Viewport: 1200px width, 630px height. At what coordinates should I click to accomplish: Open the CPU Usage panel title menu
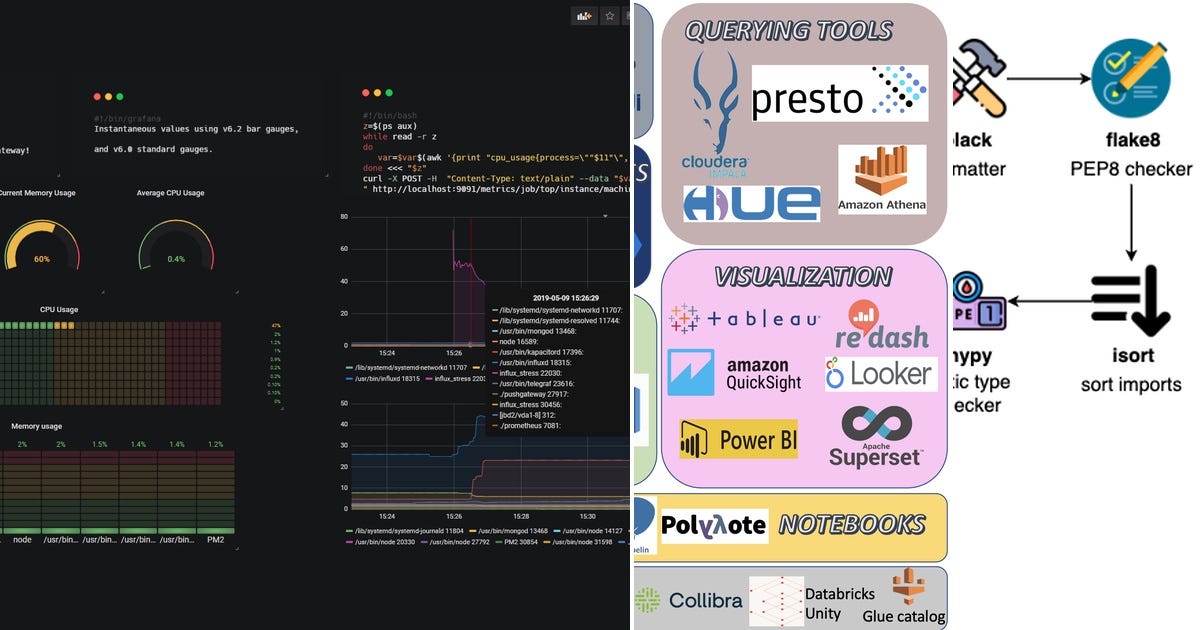coord(59,310)
